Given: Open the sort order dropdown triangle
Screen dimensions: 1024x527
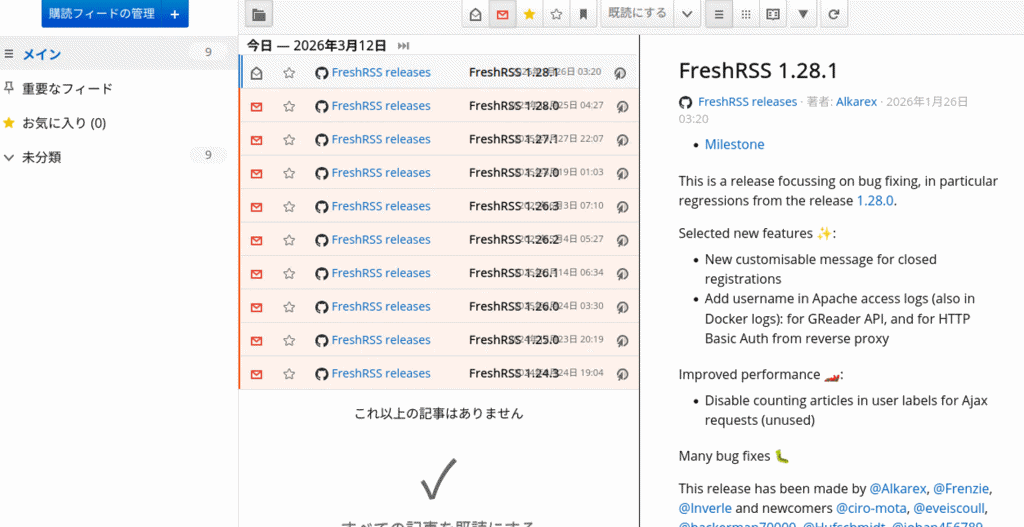Looking at the screenshot, I should (x=803, y=15).
